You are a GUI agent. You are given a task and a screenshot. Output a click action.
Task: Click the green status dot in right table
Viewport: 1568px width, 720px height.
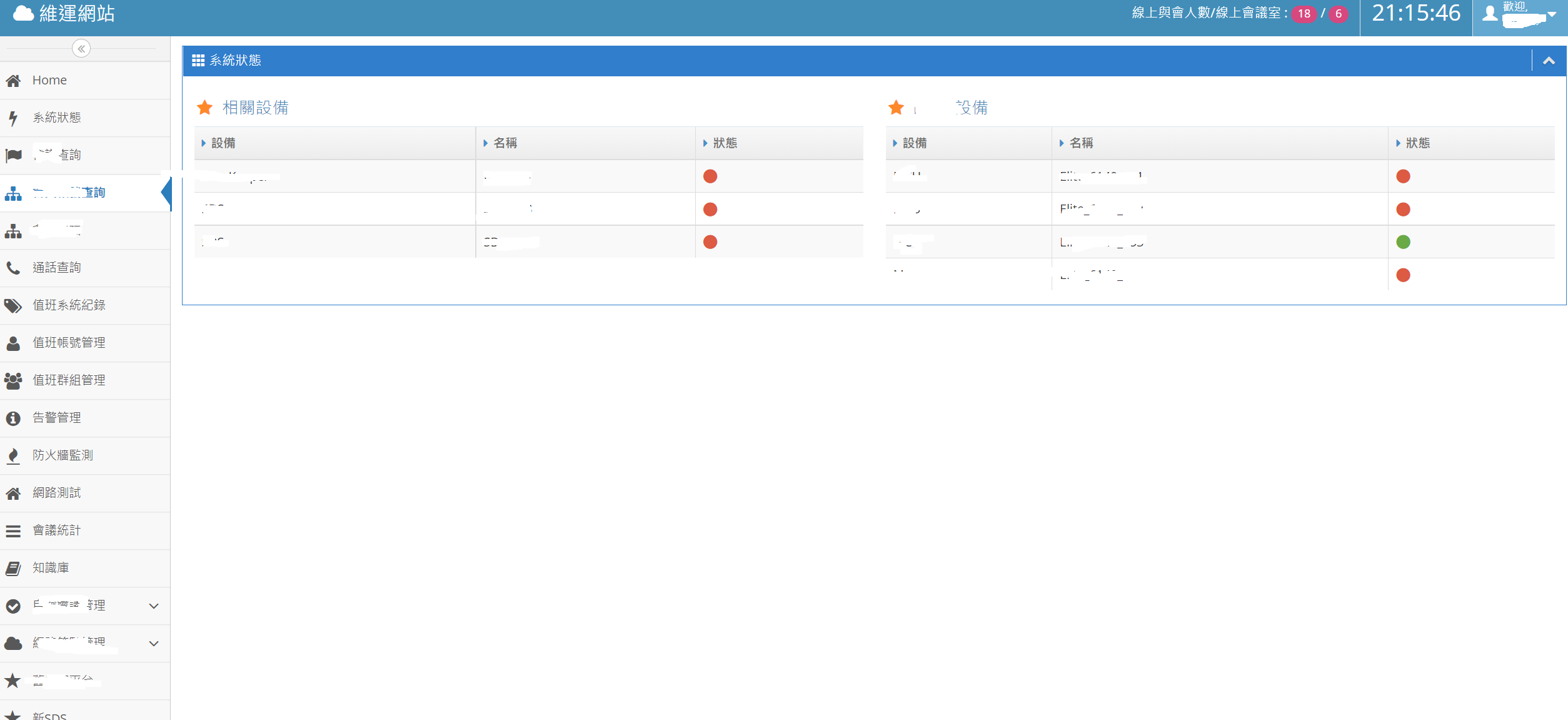pyautogui.click(x=1403, y=242)
